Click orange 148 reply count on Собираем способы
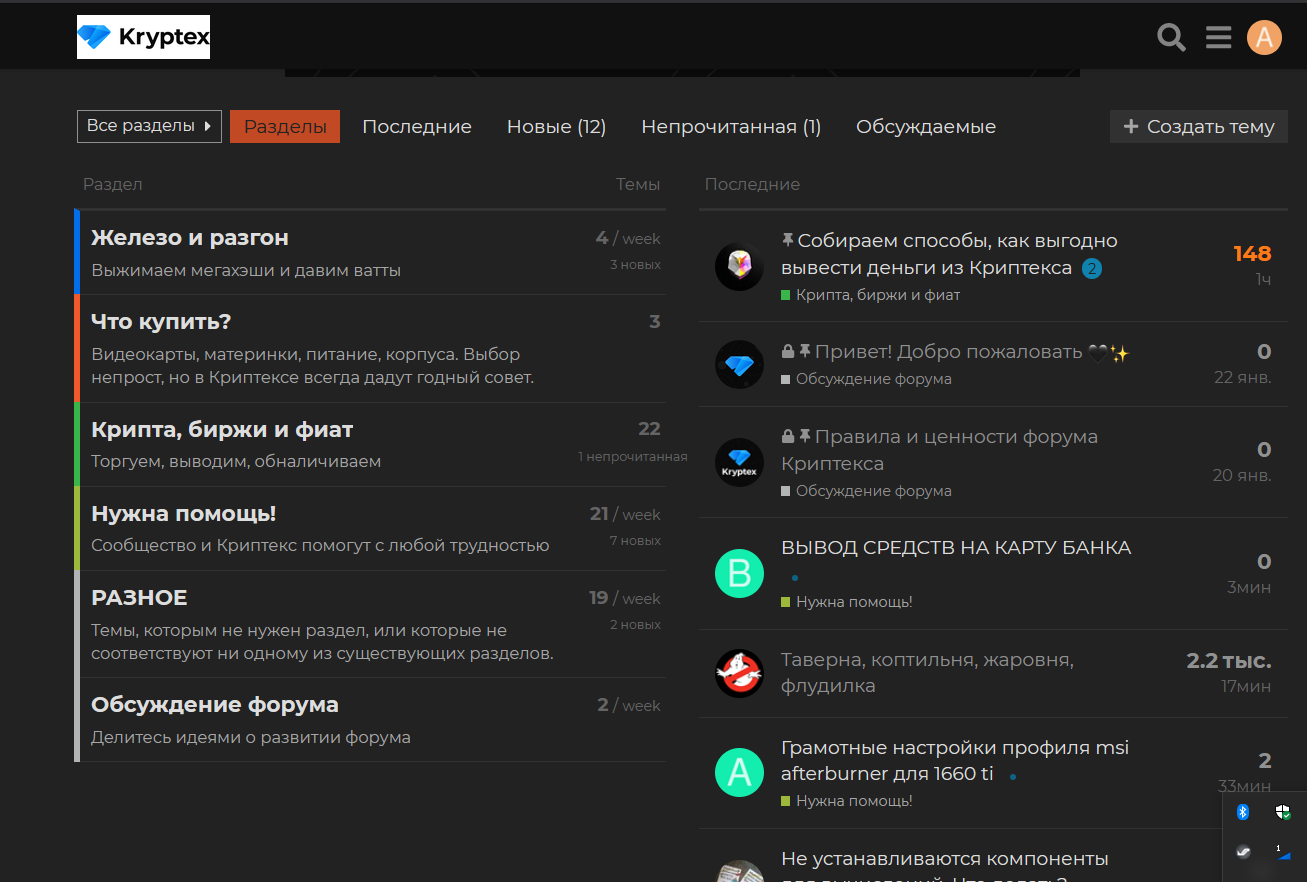 (x=1252, y=253)
